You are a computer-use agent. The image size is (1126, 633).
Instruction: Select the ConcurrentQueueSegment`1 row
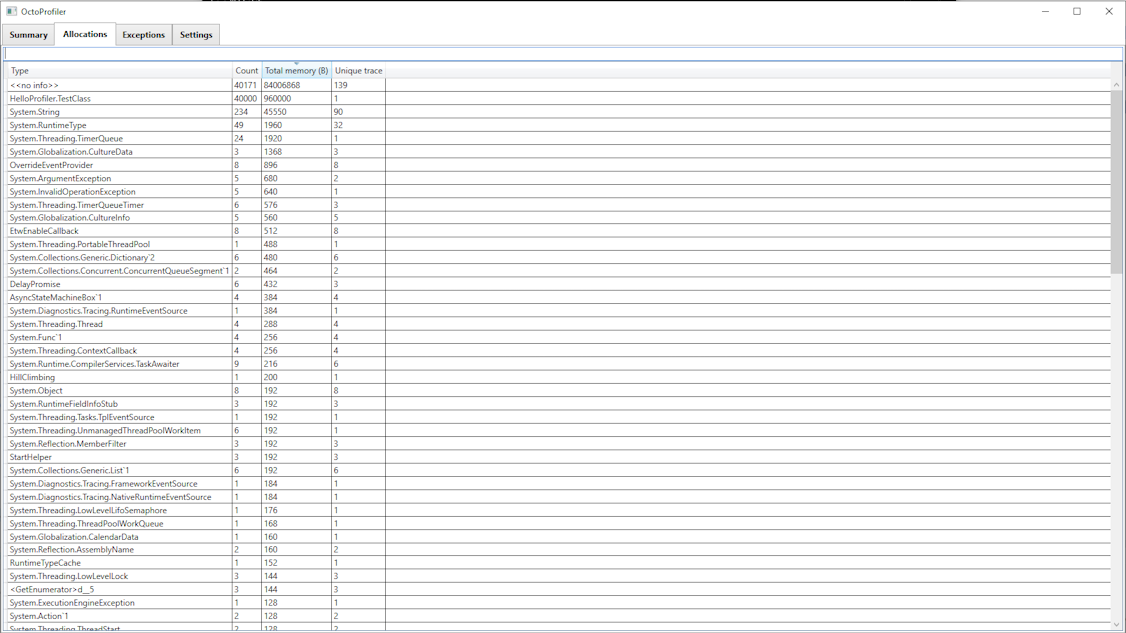pyautogui.click(x=559, y=271)
